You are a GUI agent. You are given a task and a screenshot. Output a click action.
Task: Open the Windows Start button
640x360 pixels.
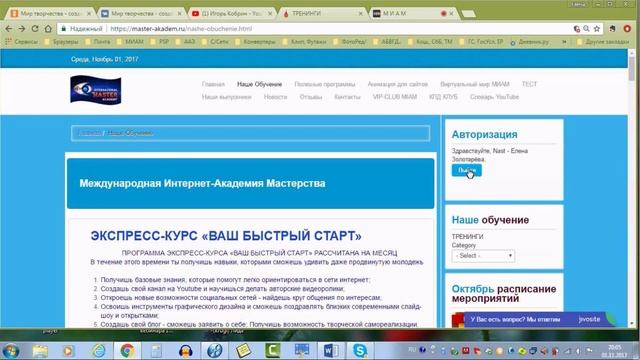tap(11, 351)
